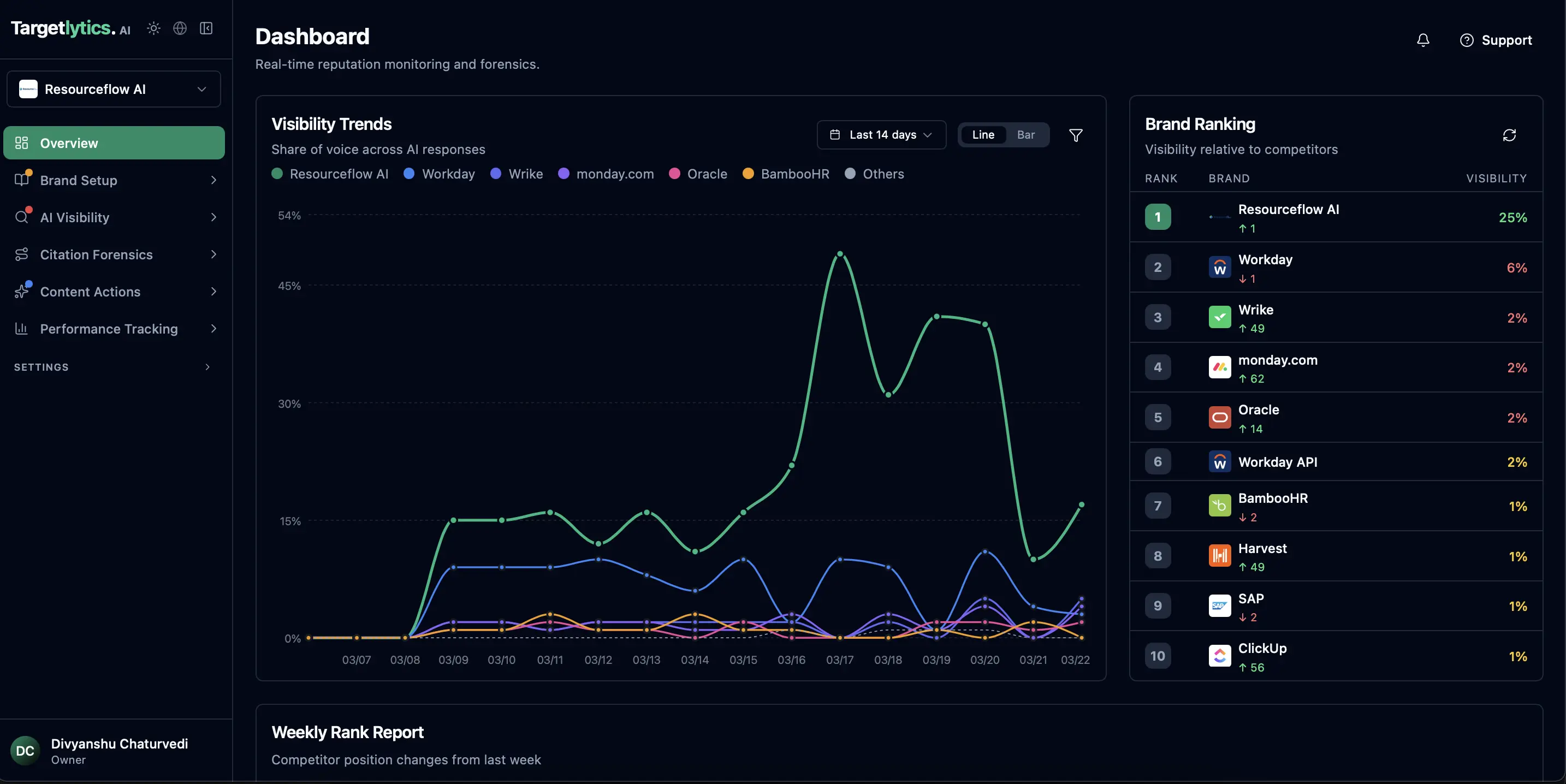The width and height of the screenshot is (1566, 784).
Task: Click the 03/17 Resourceflow AI peak point
Action: coord(840,253)
